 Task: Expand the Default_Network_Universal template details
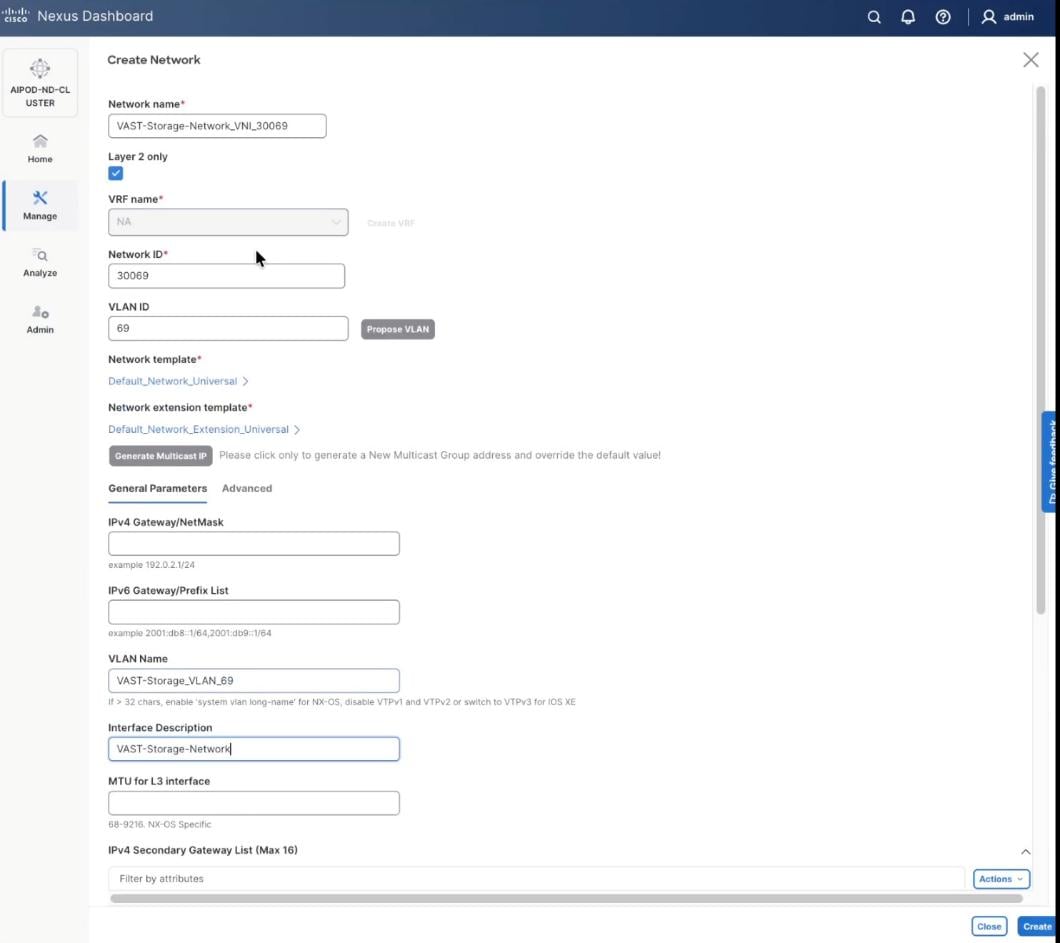[x=178, y=381]
